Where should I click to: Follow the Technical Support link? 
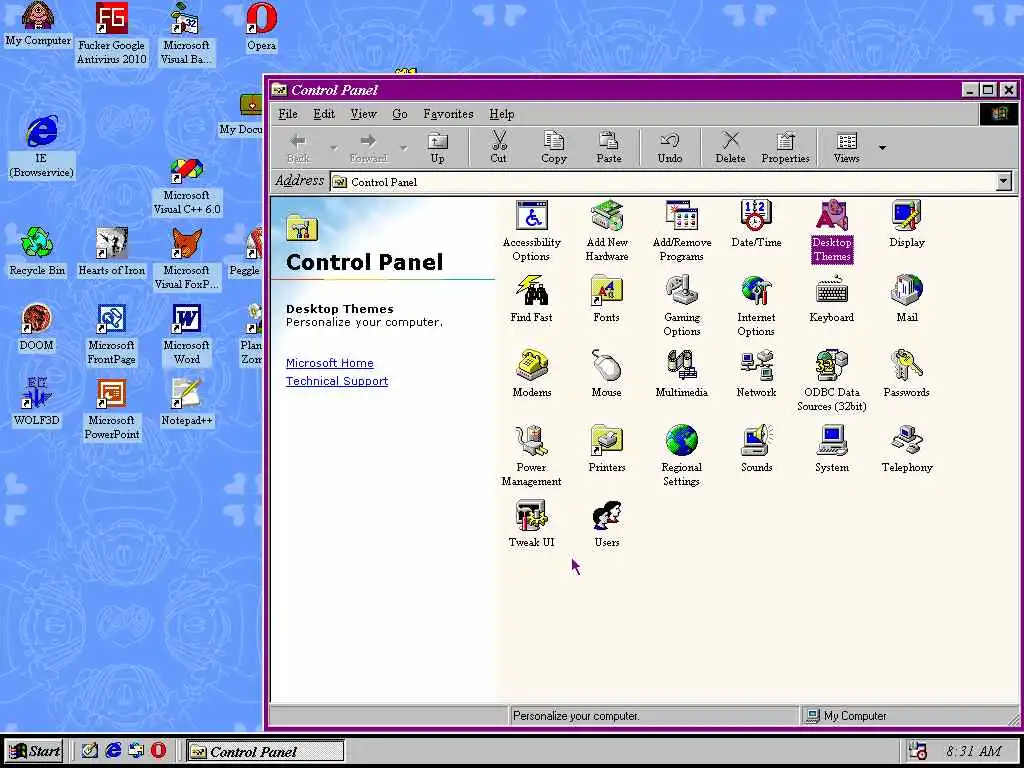(x=337, y=381)
